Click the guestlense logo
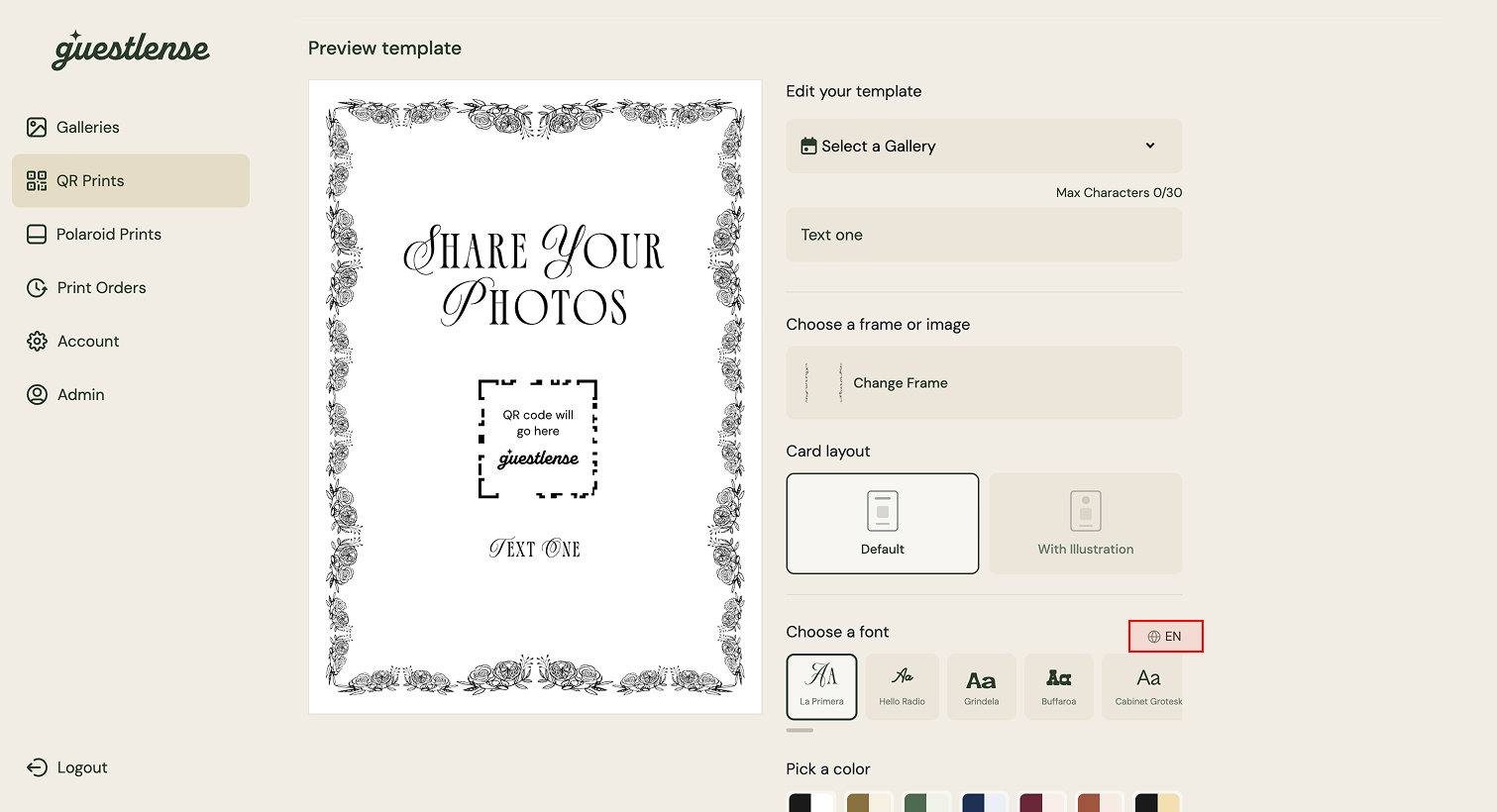The width and height of the screenshot is (1497, 812). (x=131, y=50)
